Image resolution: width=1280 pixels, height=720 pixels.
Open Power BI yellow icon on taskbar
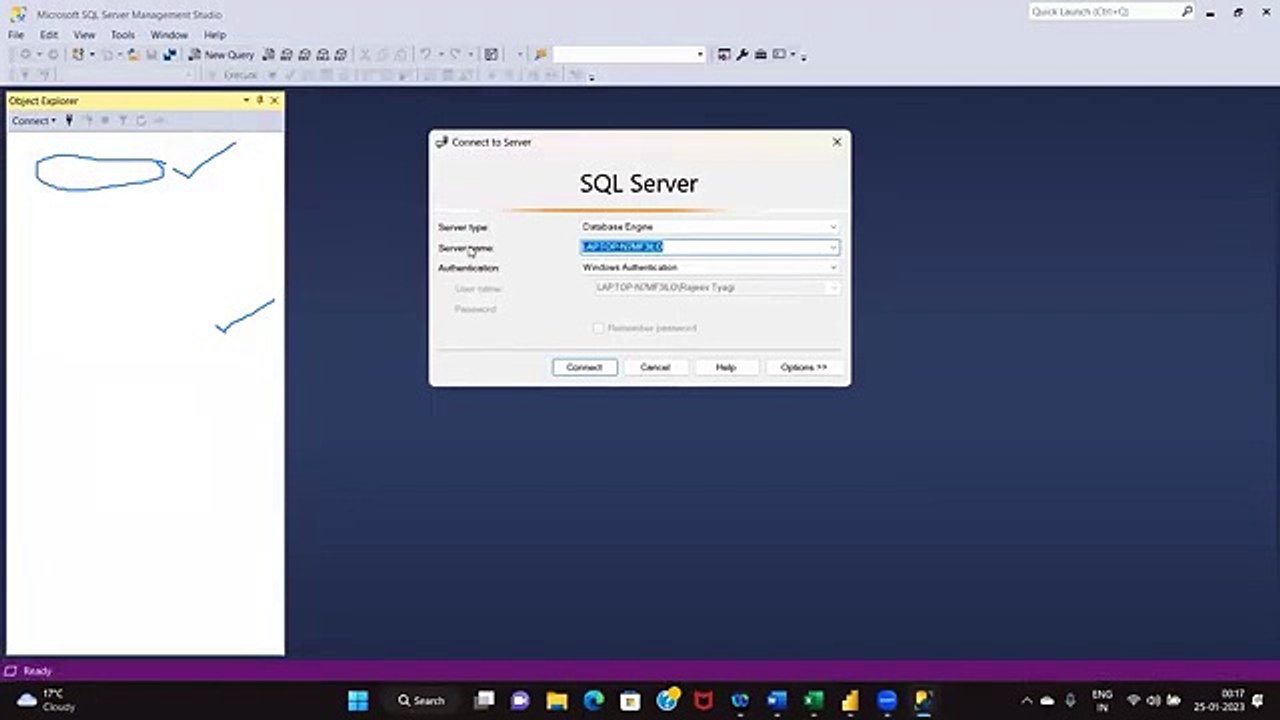[x=850, y=700]
